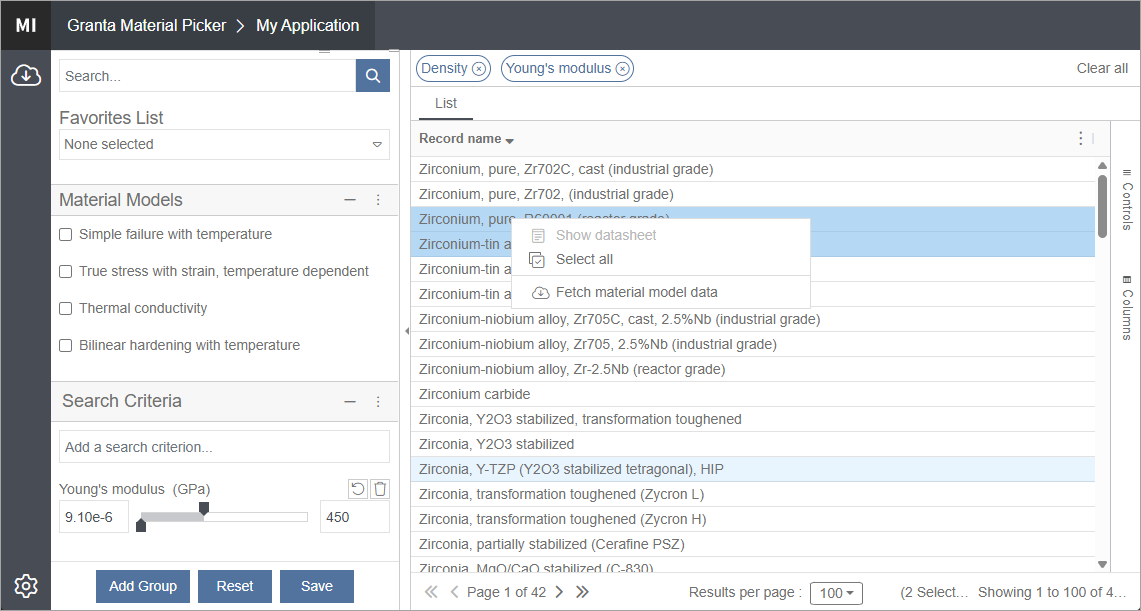Choose Select all from context menu
The image size is (1141, 611).
[x=661, y=259]
